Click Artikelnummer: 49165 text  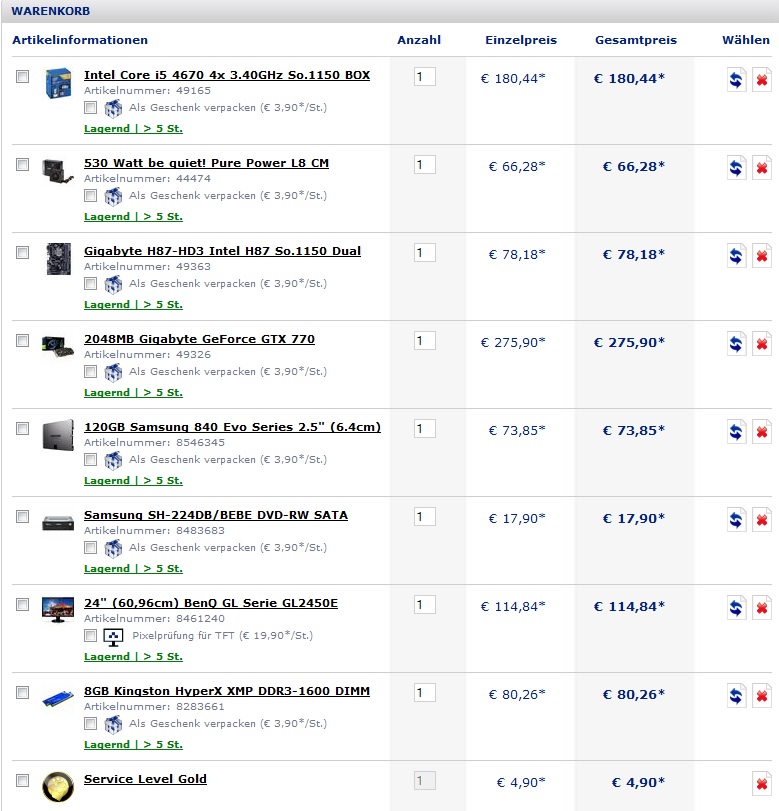pyautogui.click(x=147, y=91)
